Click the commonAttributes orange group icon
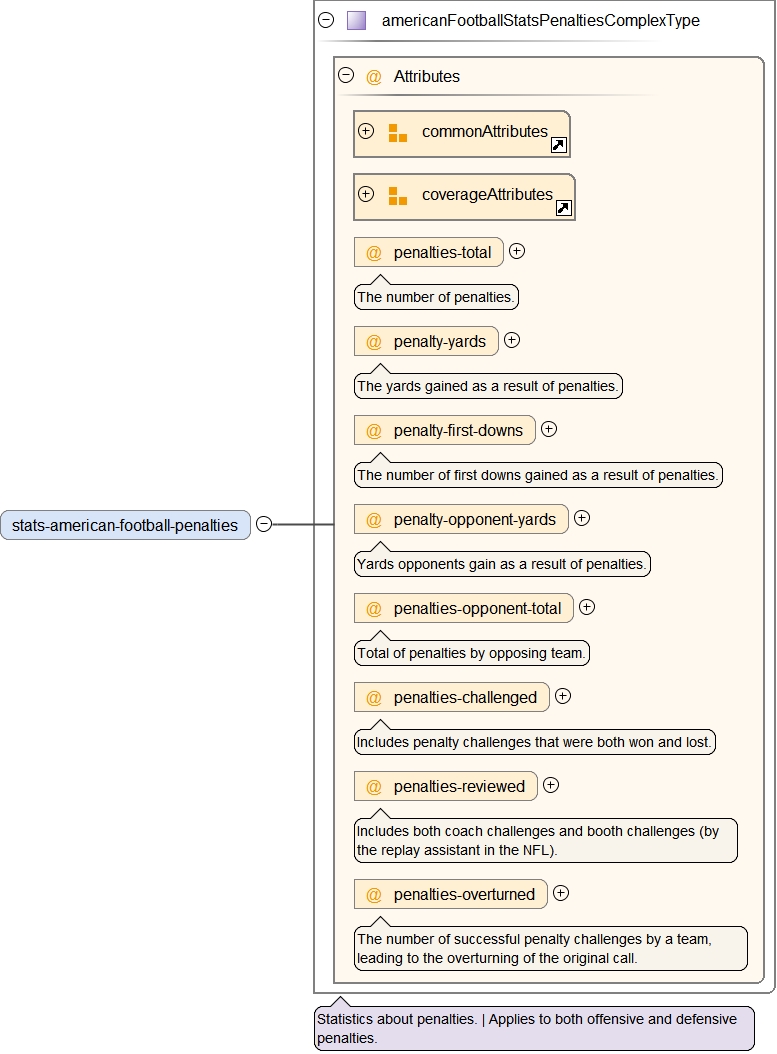 [x=397, y=133]
